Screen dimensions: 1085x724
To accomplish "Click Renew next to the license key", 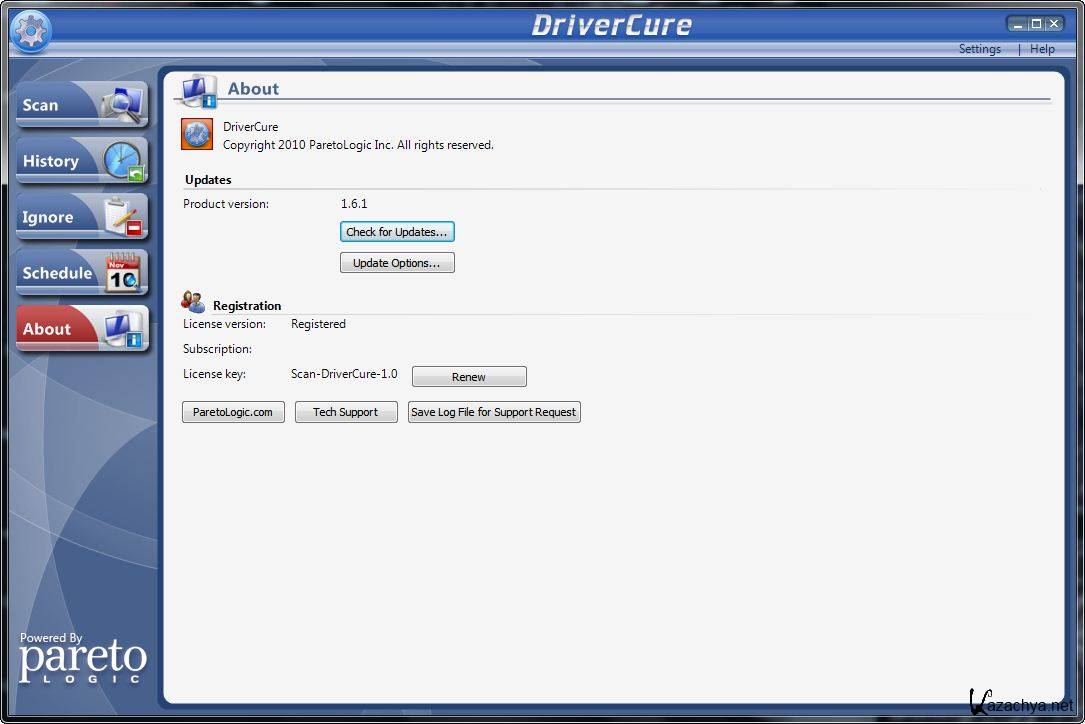I will pos(469,377).
